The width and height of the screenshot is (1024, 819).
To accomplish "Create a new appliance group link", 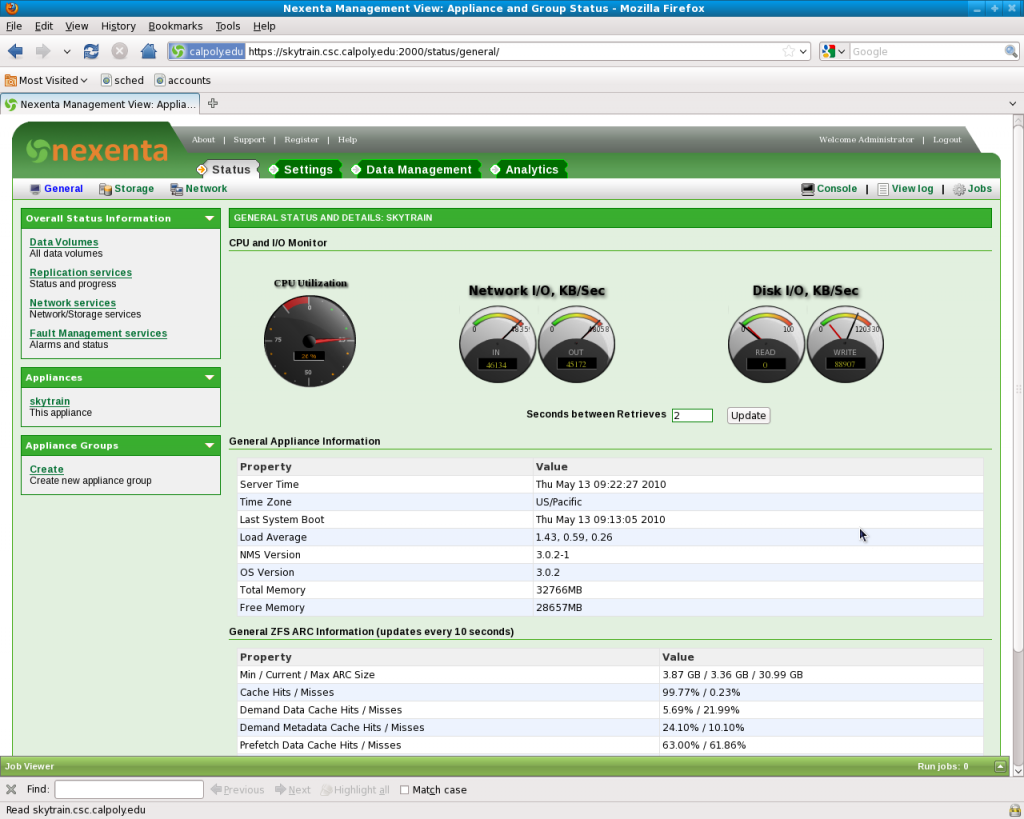I will tap(46, 469).
